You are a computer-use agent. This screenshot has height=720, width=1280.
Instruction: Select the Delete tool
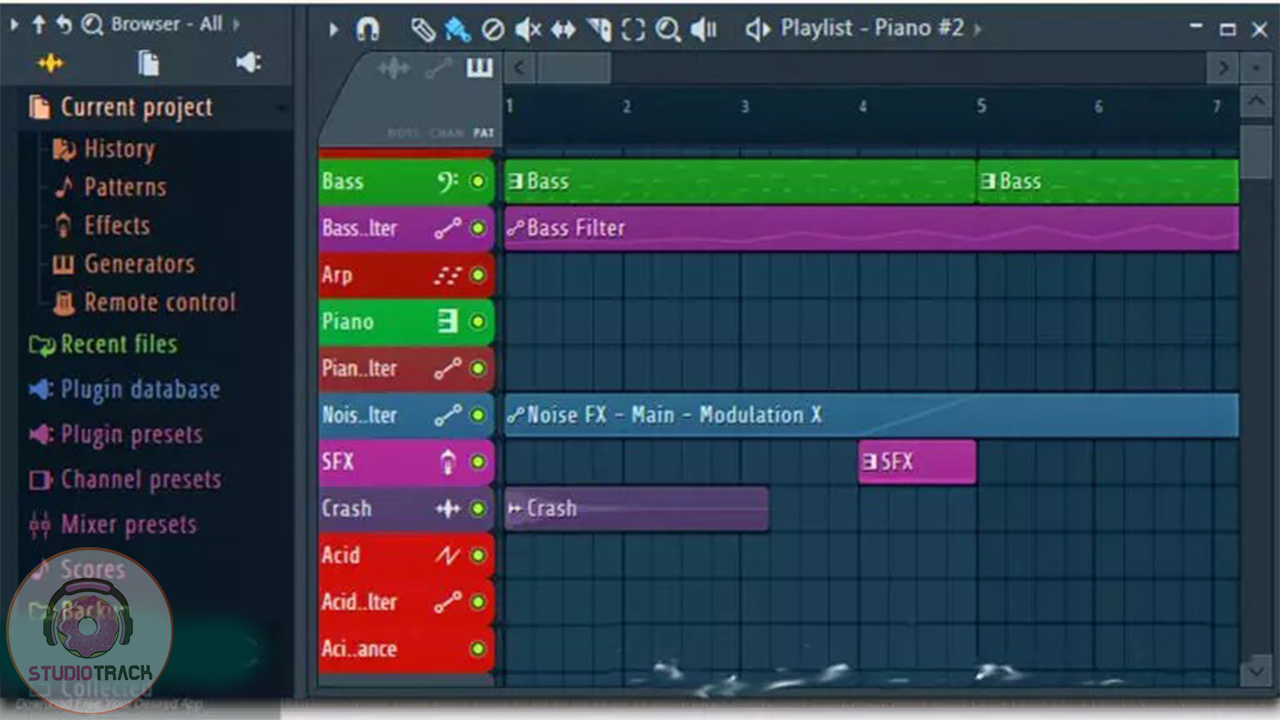492,29
